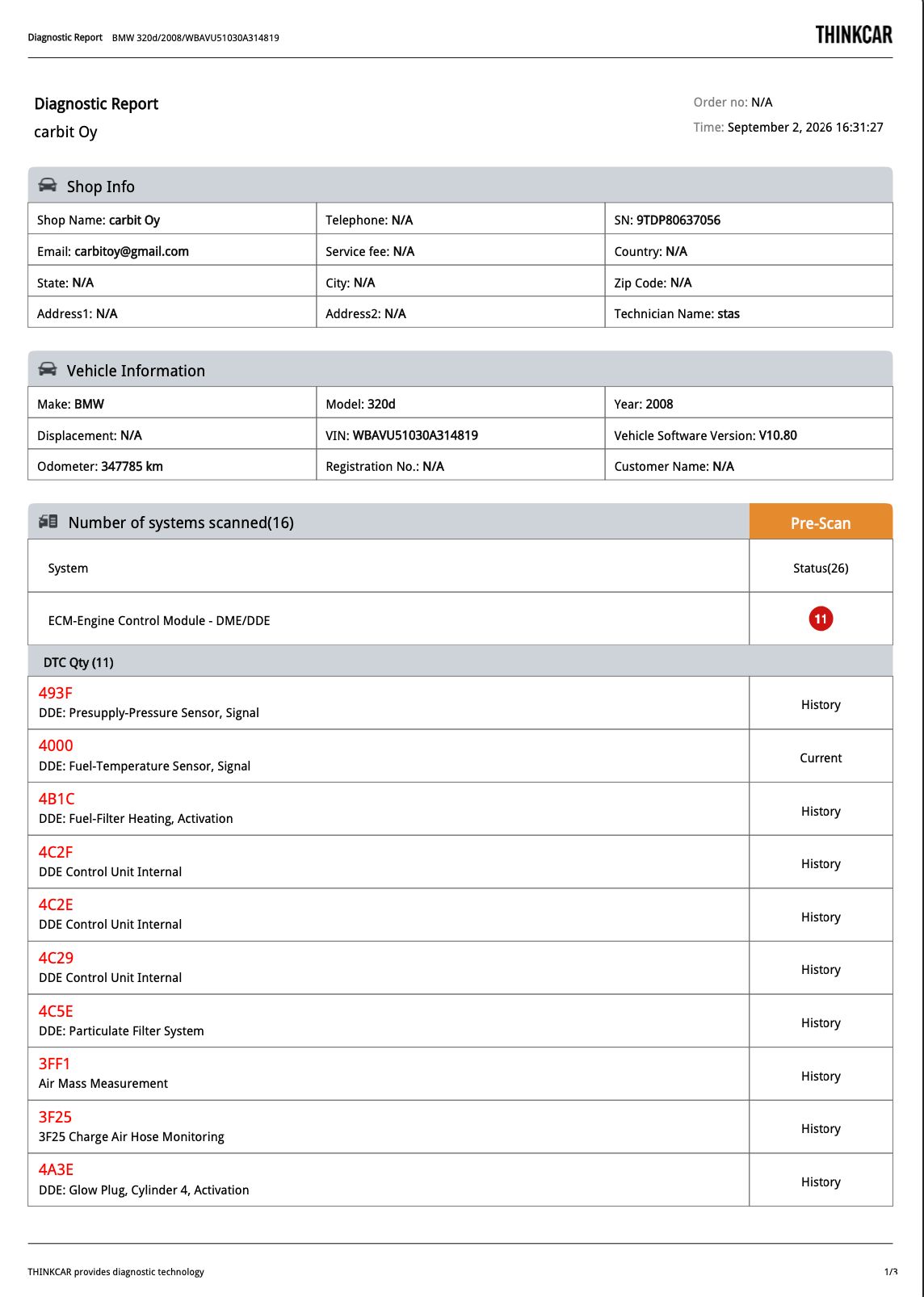Click the Fuel-Filter Heating, Activation description
This screenshot has height=1297, width=924.
tap(136, 818)
